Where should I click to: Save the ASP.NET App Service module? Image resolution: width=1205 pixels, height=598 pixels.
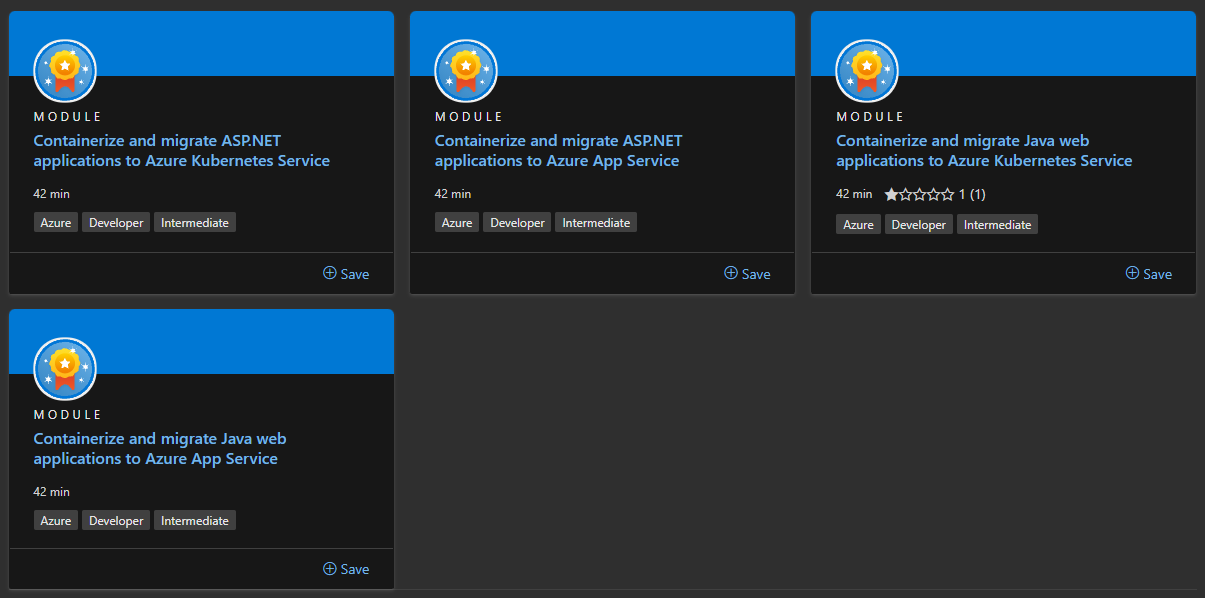coord(747,274)
